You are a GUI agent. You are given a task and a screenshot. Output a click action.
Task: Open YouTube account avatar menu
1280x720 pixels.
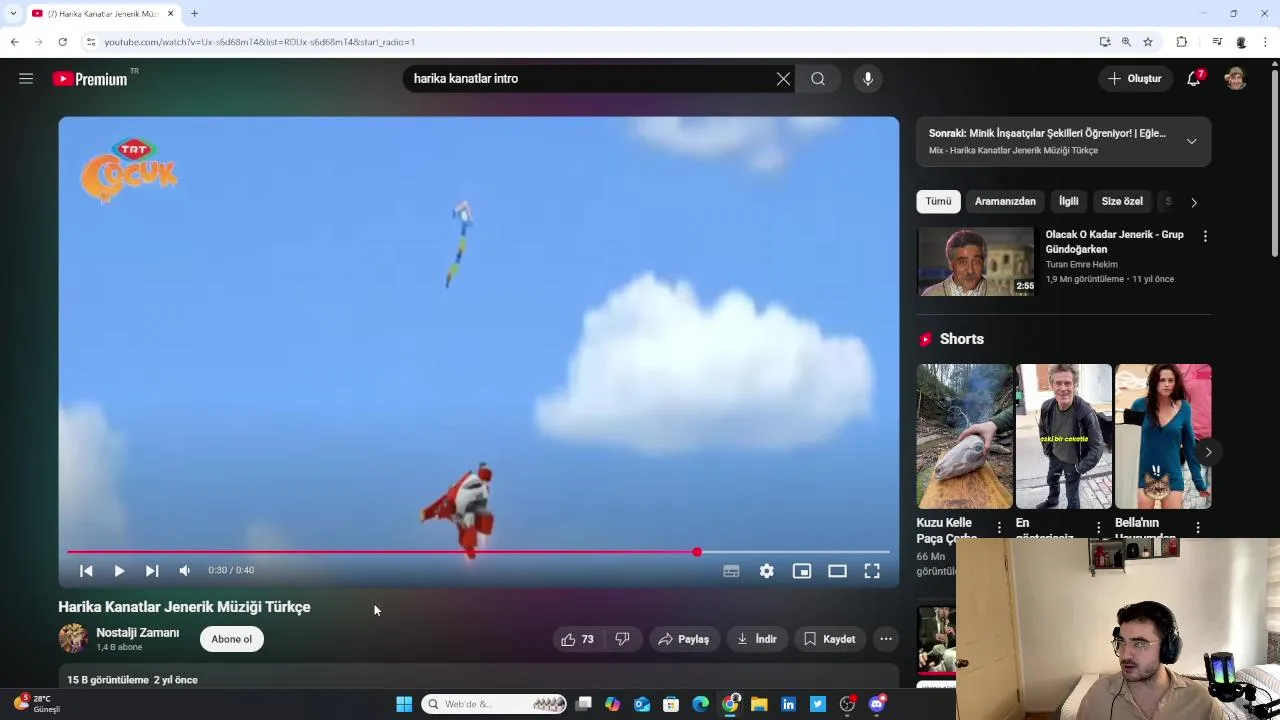[1236, 78]
